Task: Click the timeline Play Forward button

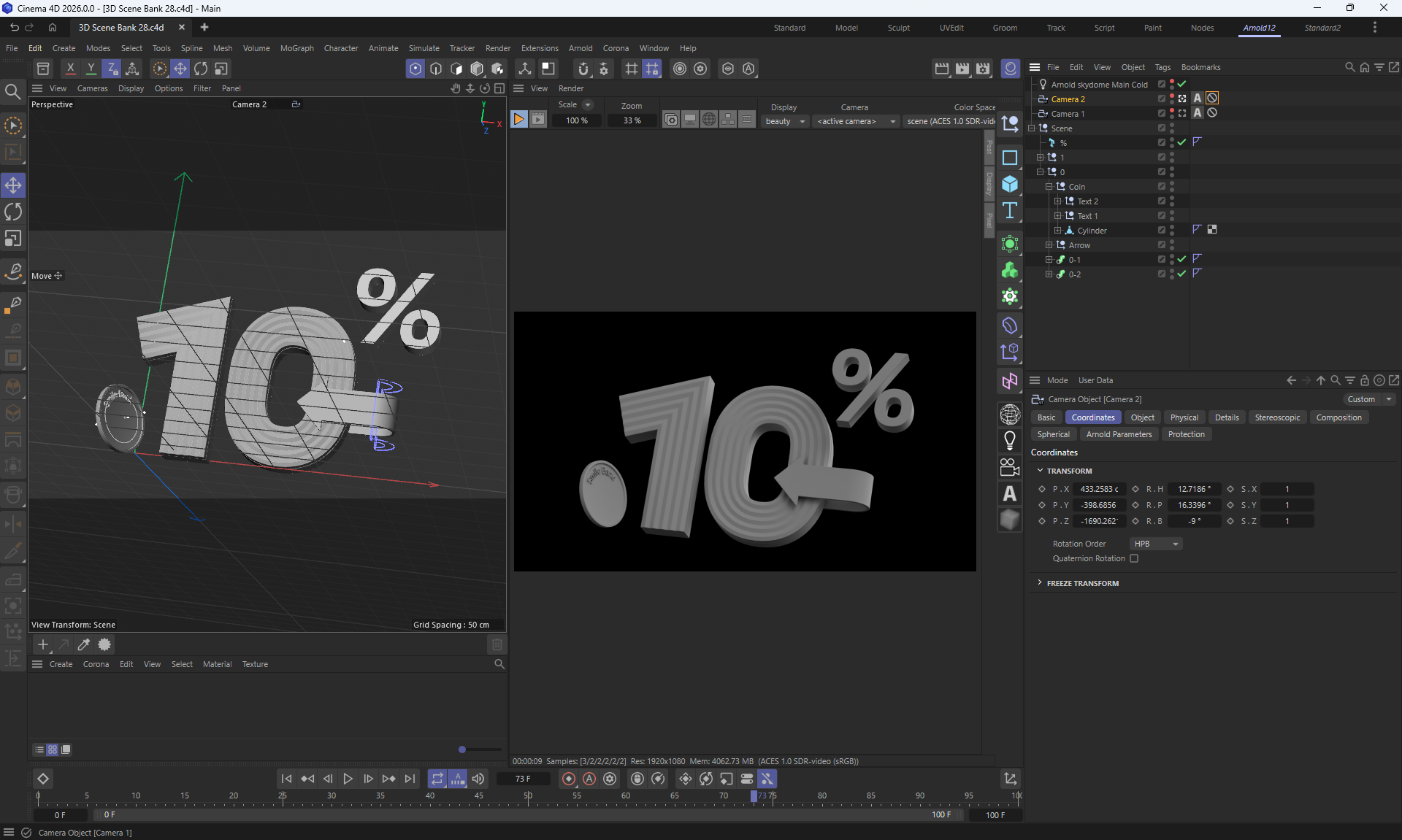Action: coord(348,779)
